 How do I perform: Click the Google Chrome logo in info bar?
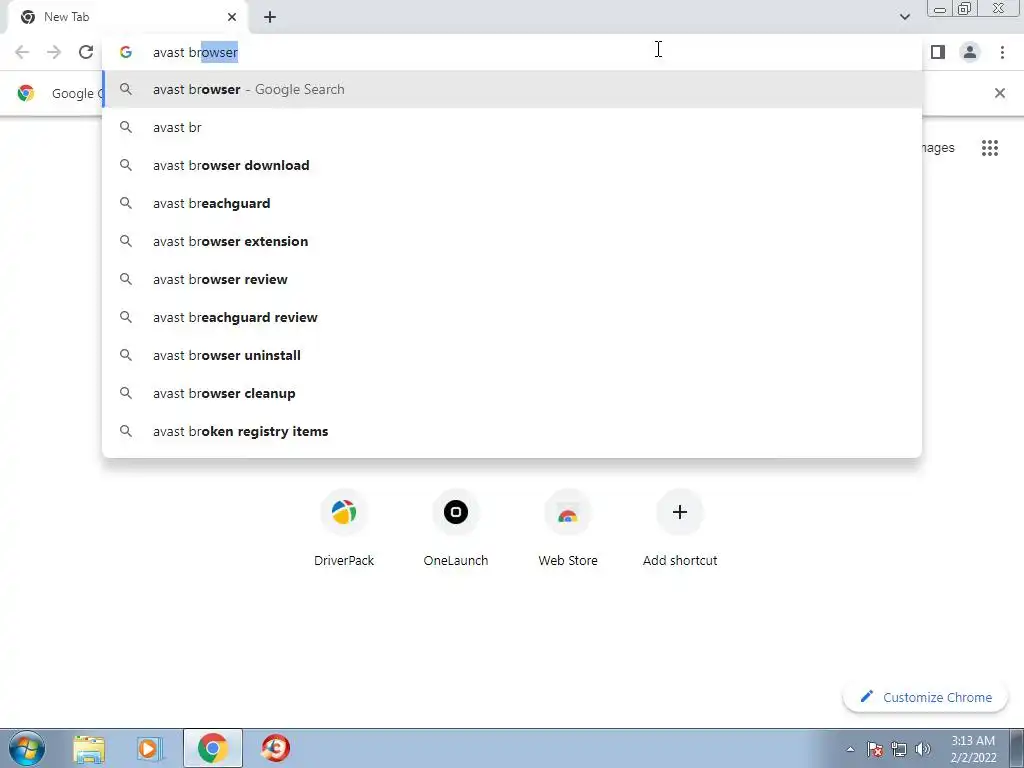26,93
